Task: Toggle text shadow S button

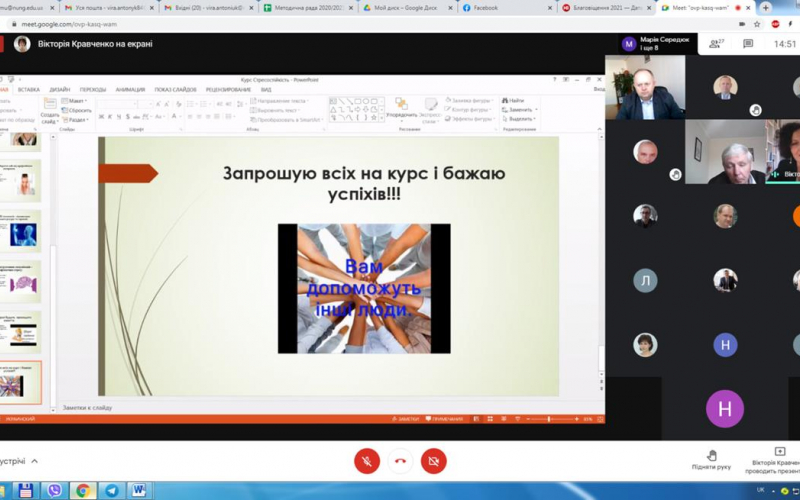Action: pos(128,117)
